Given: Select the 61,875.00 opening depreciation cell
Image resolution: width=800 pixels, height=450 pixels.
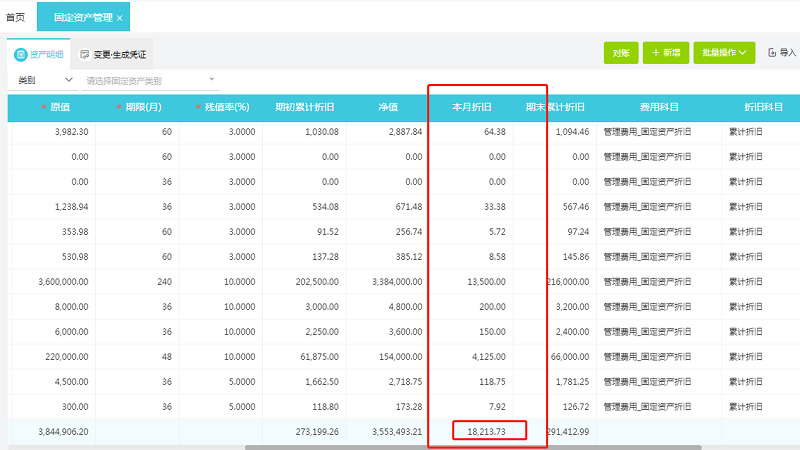Looking at the screenshot, I should [x=319, y=357].
